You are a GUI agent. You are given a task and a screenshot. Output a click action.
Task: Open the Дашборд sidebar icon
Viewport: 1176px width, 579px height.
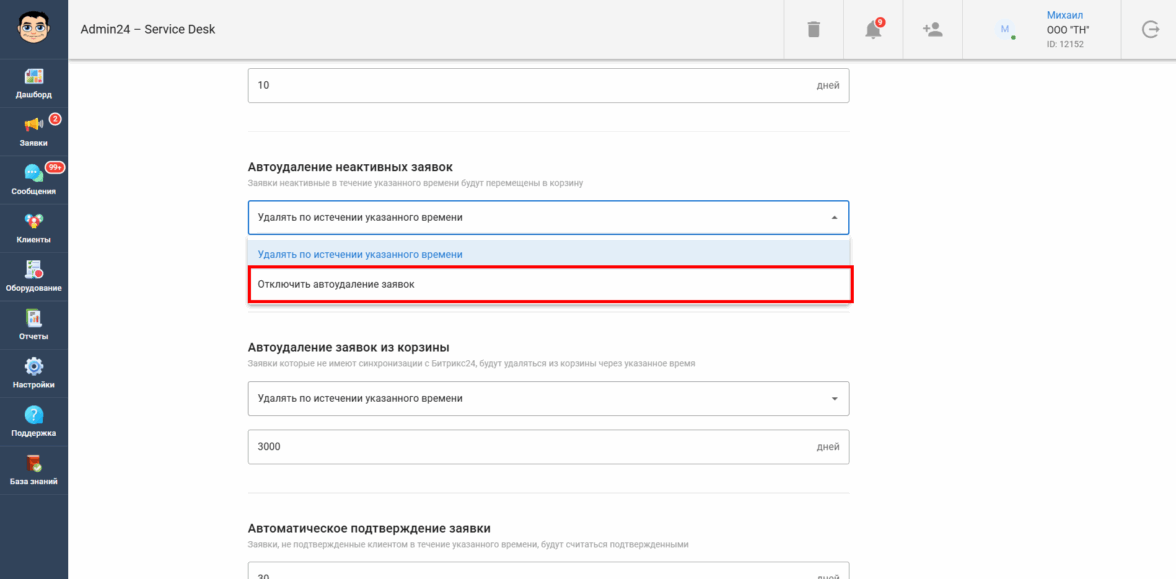[34, 78]
